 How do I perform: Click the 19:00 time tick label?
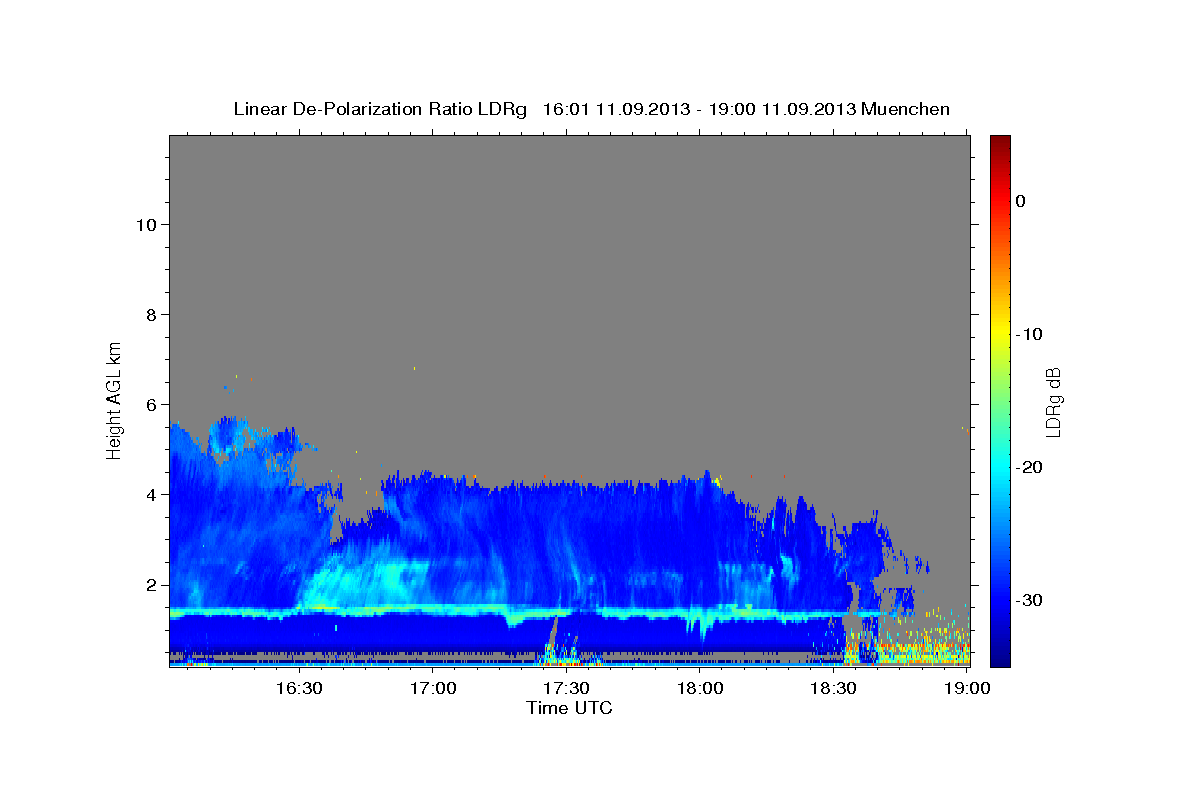click(967, 688)
